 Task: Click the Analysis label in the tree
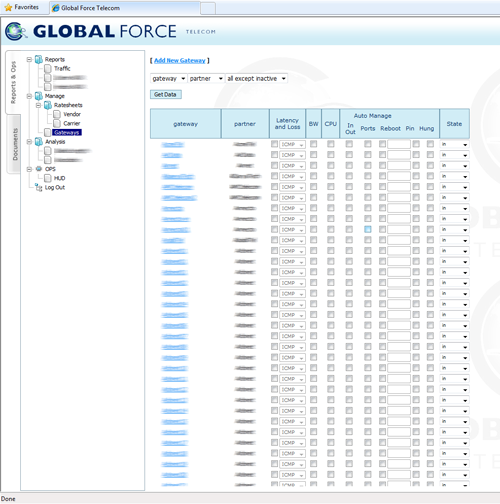[55, 142]
